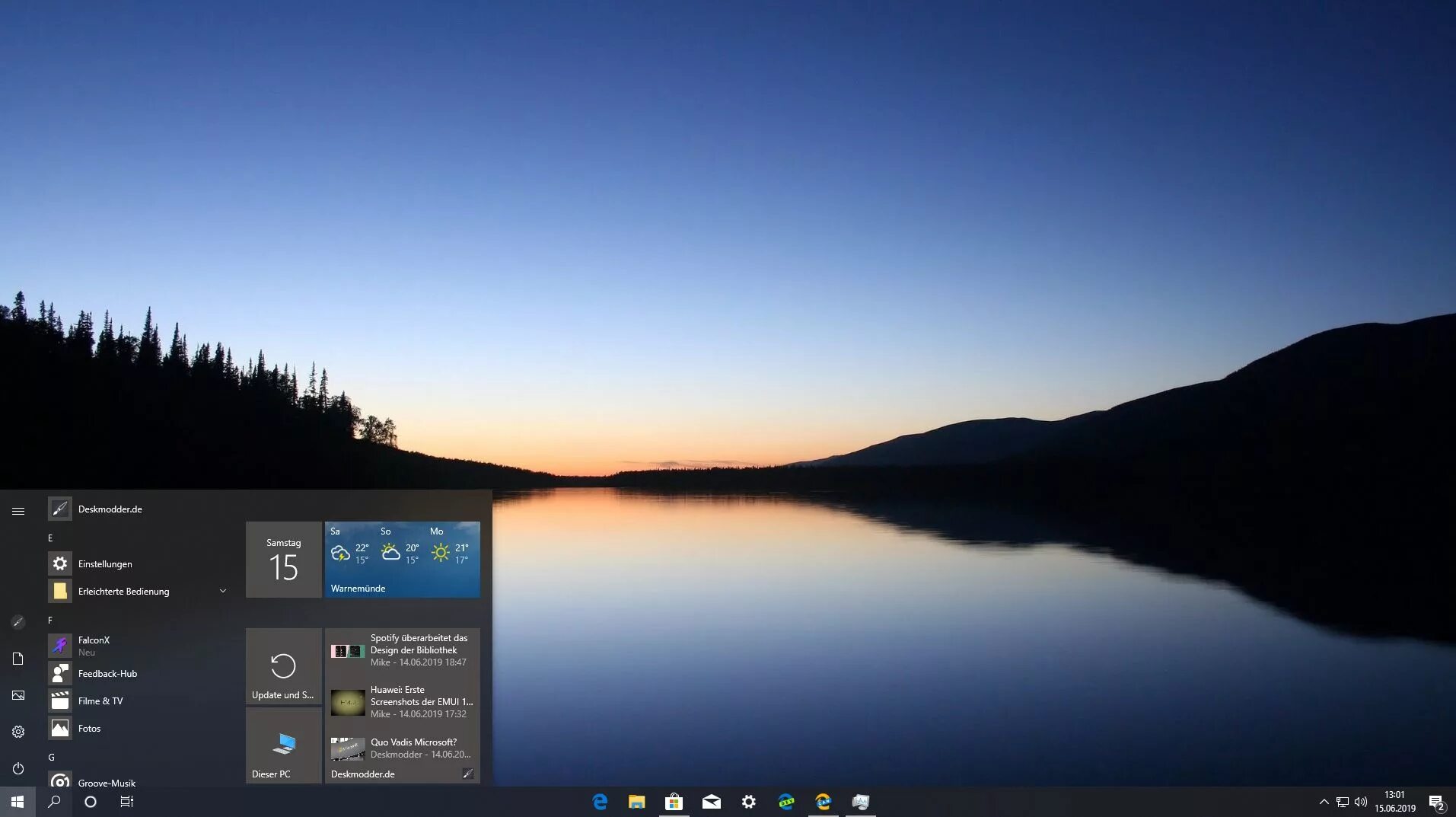Open Pictures from Start menu rail

18,695
